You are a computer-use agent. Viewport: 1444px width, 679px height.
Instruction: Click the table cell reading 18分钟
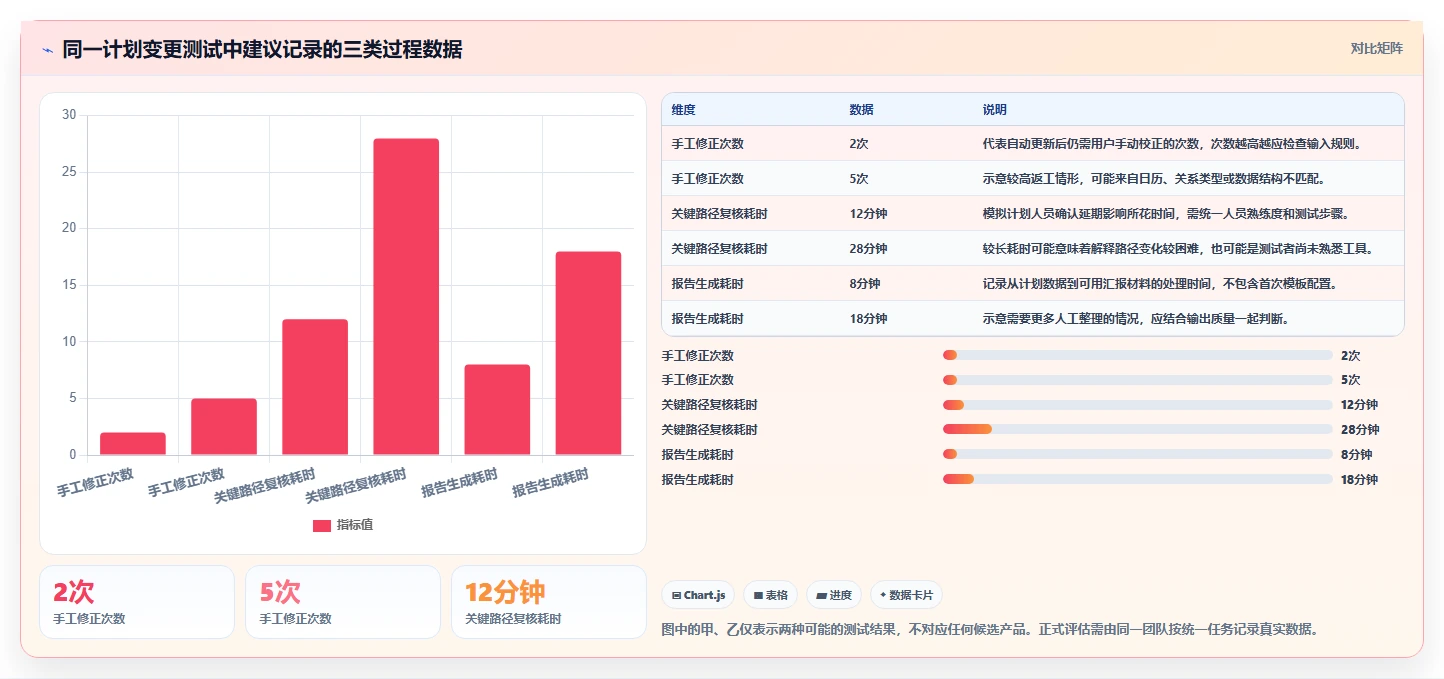[868, 319]
